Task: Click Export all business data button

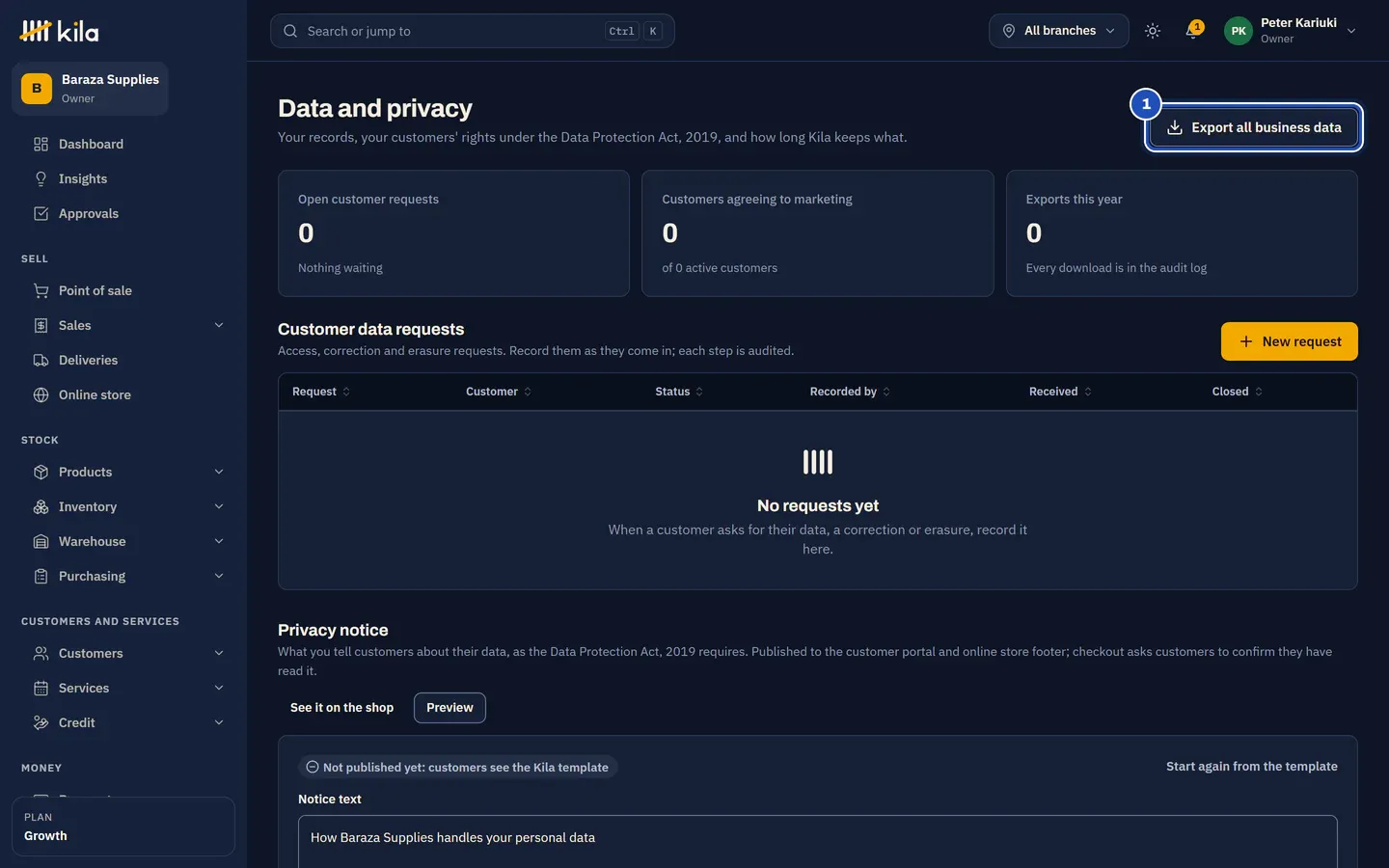Action: [x=1254, y=127]
